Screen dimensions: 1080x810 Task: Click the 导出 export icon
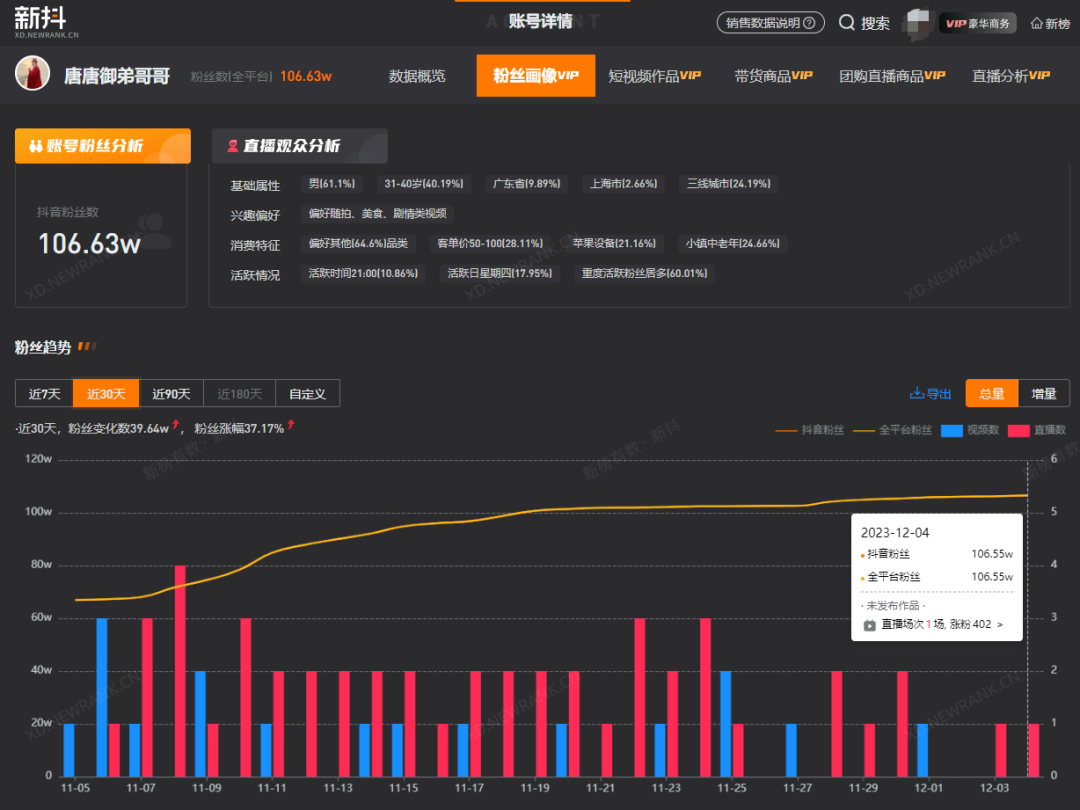916,394
